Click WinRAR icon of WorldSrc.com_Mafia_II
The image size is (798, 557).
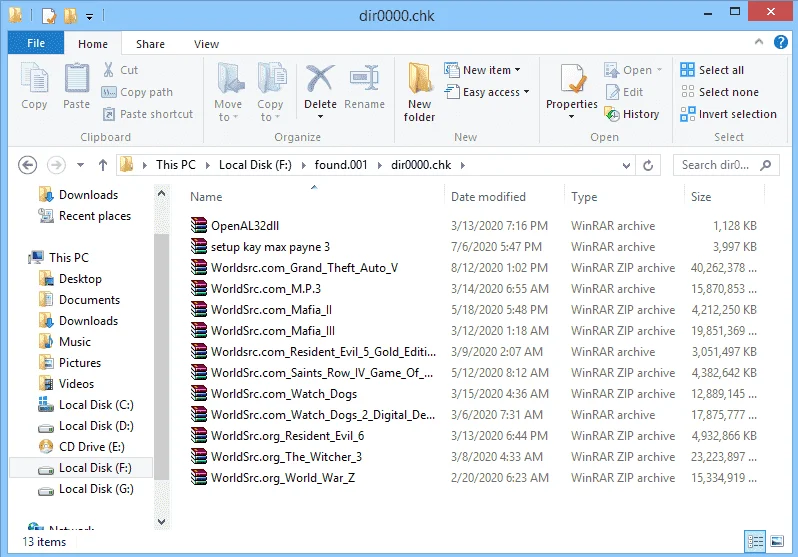coord(198,310)
